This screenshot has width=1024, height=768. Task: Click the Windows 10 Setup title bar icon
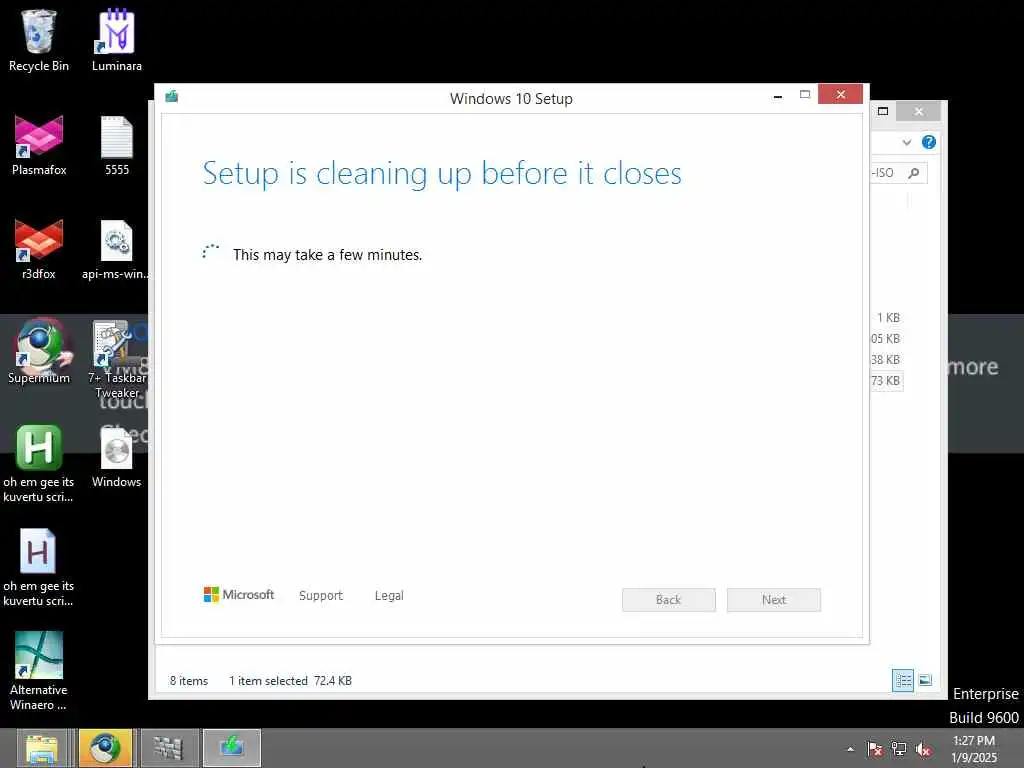172,97
